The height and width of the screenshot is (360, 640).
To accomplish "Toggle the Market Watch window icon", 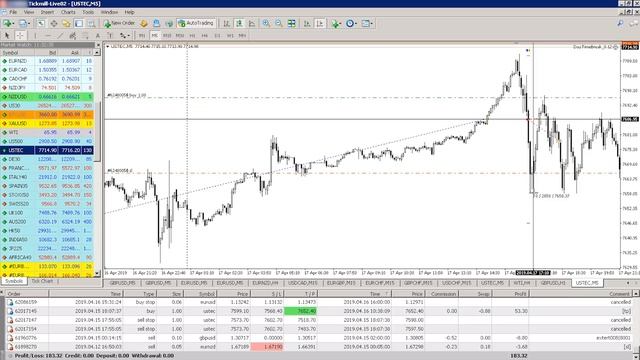I will point(41,24).
